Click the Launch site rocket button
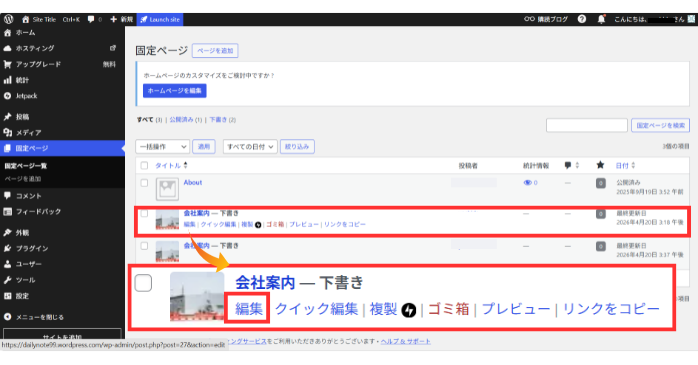698x365 pixels. (x=160, y=19)
